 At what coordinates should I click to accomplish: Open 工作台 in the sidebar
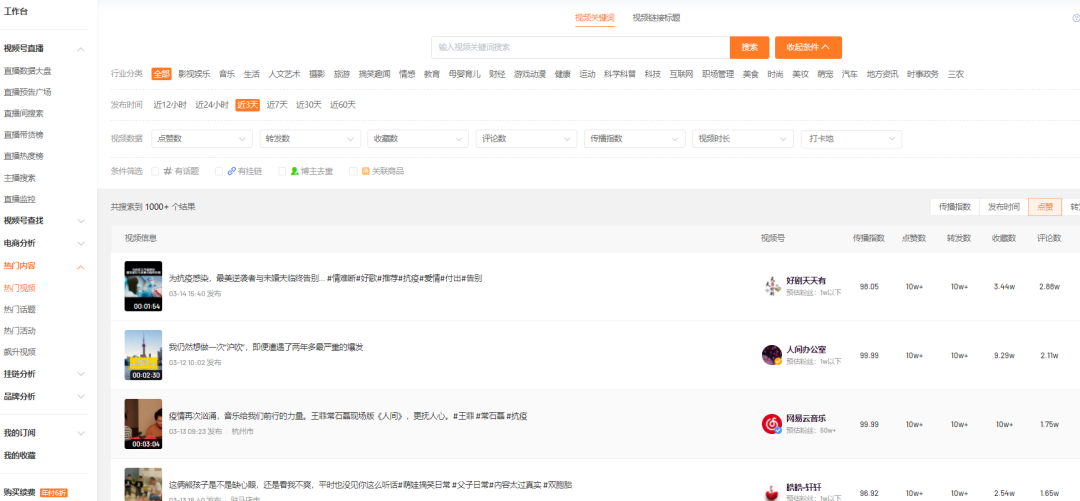click(x=16, y=12)
